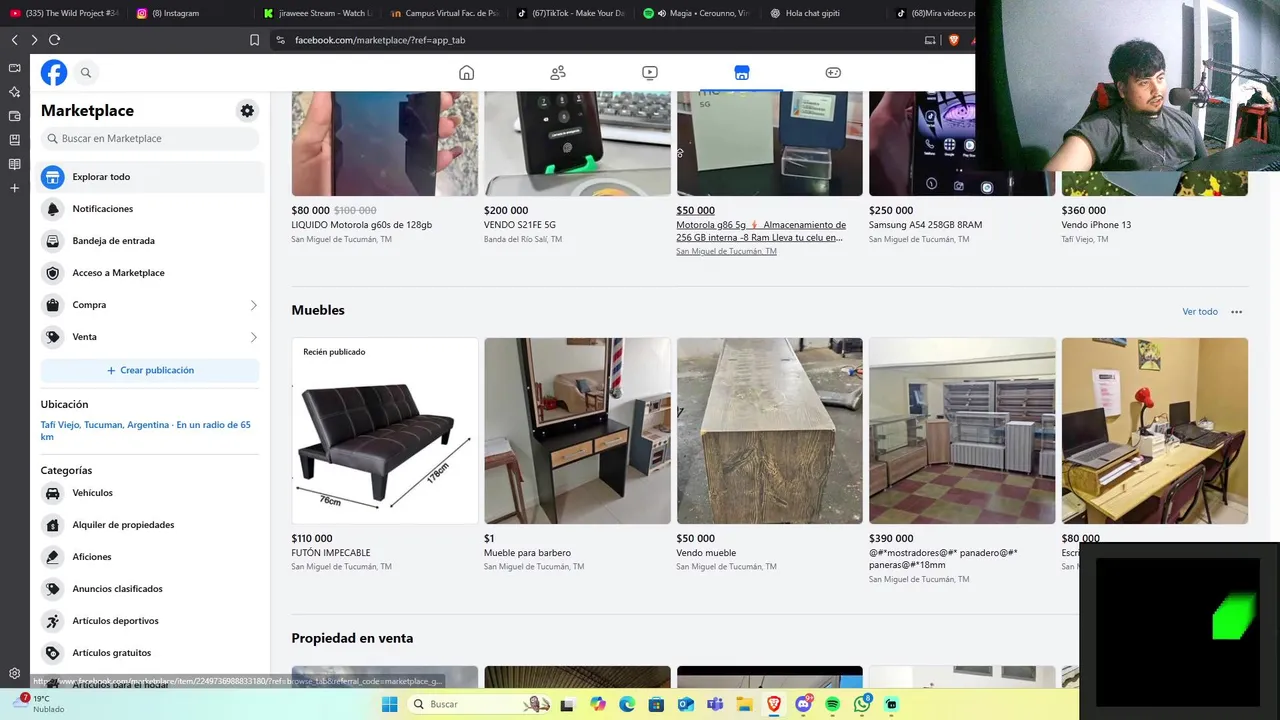Open Copilot from the taskbar
This screenshot has height=720, width=1280.
coord(597,704)
